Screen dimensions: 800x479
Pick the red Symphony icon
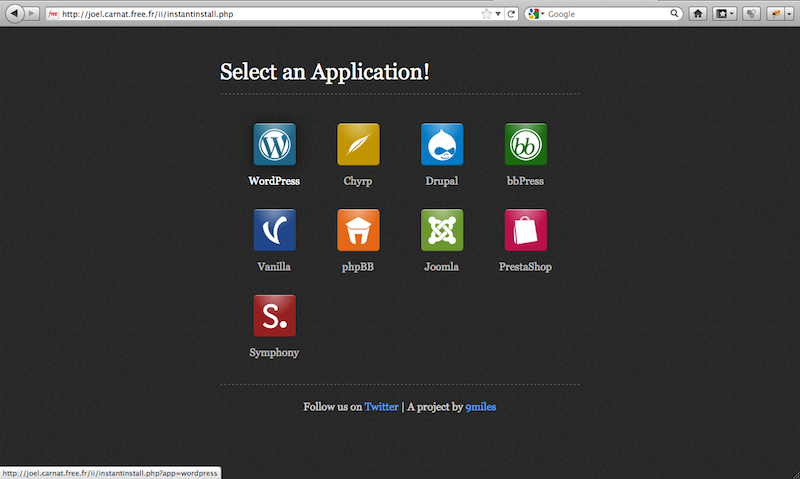[274, 316]
